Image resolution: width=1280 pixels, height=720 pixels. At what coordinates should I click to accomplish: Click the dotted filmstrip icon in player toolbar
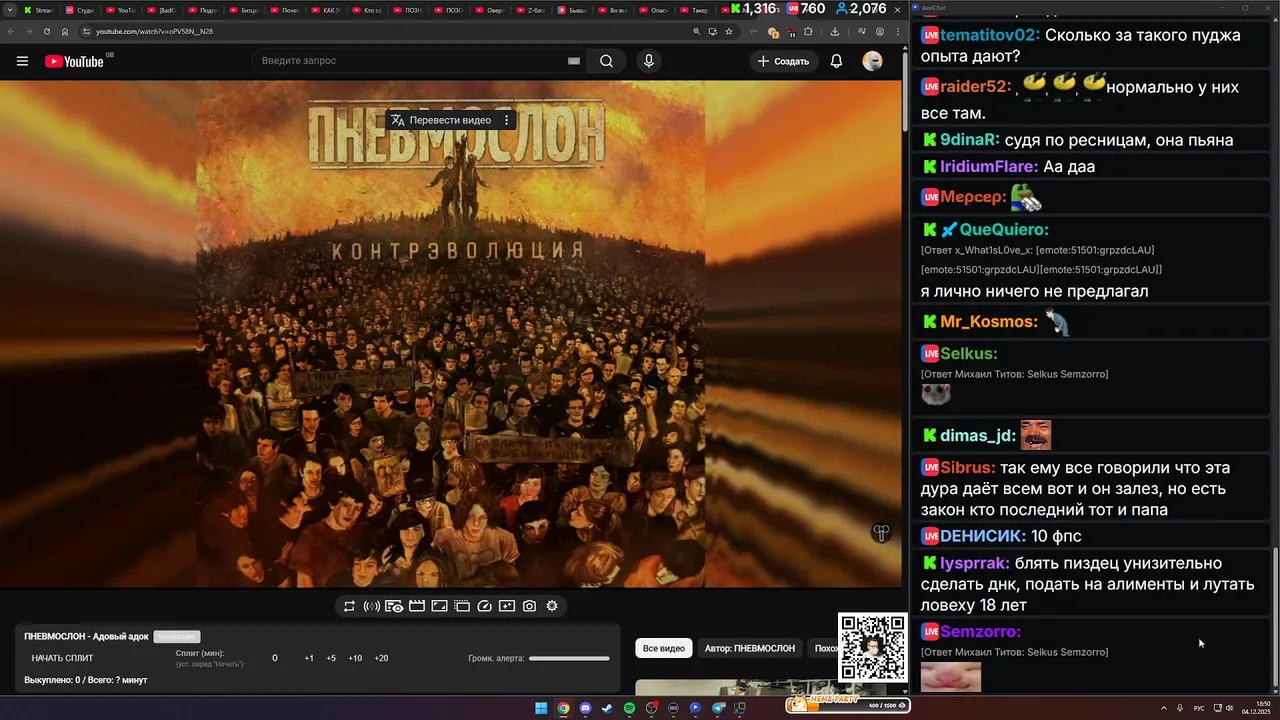click(462, 606)
